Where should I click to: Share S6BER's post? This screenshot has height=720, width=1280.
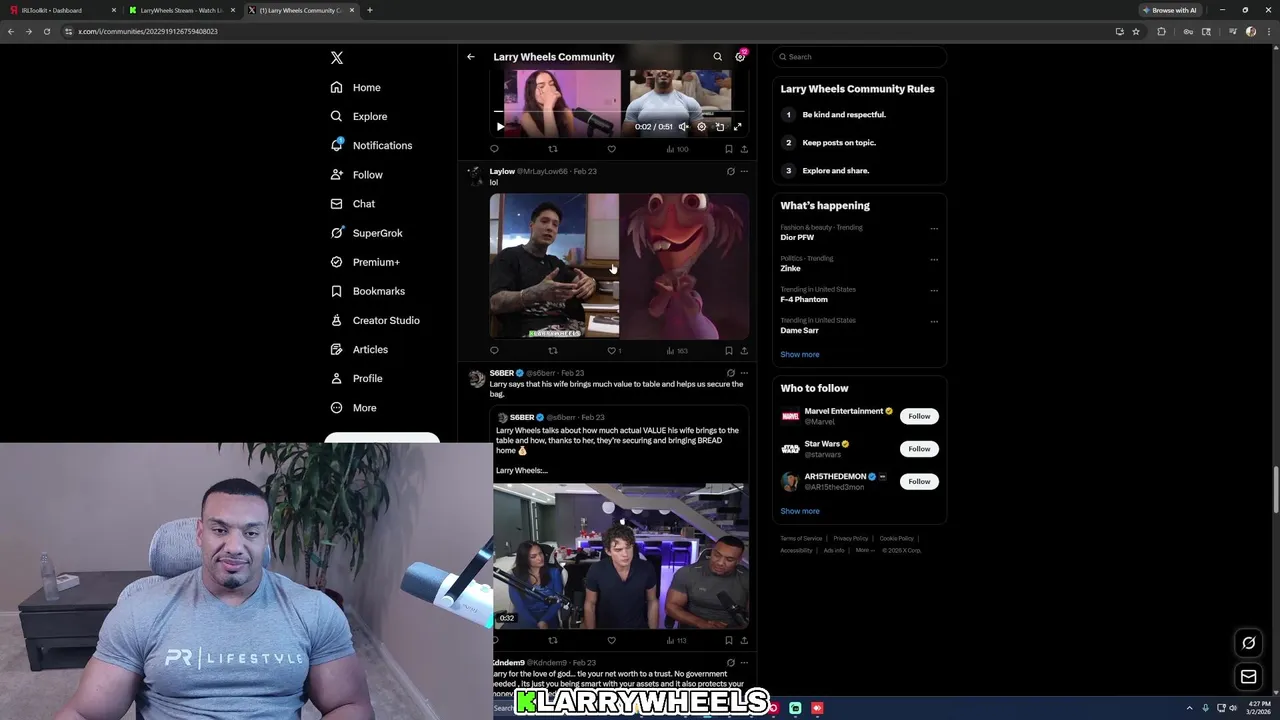pos(744,640)
